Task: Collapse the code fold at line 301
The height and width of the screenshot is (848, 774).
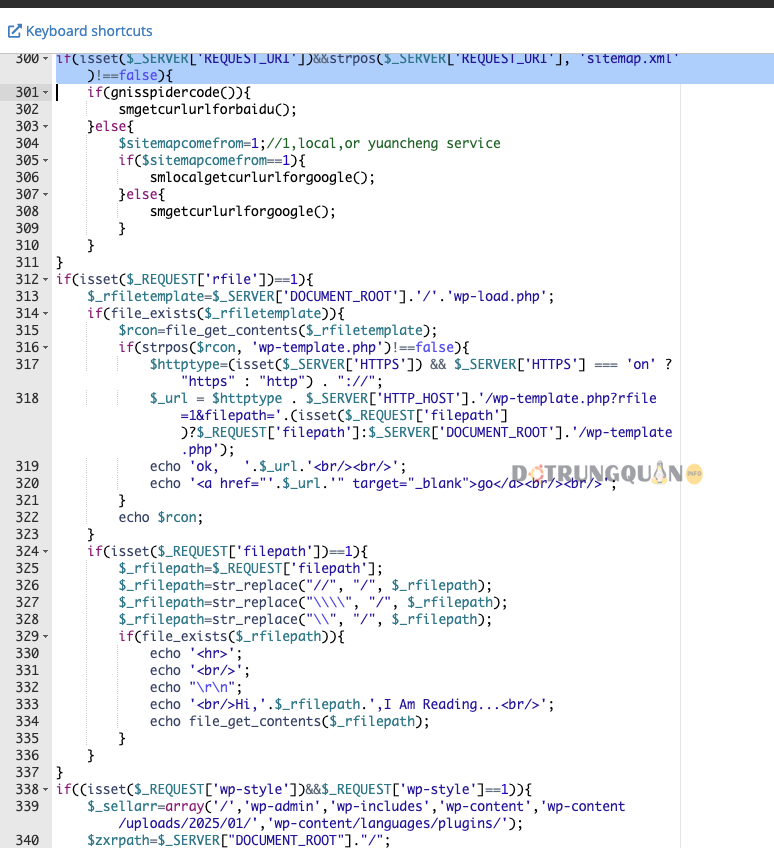Action: point(45,92)
